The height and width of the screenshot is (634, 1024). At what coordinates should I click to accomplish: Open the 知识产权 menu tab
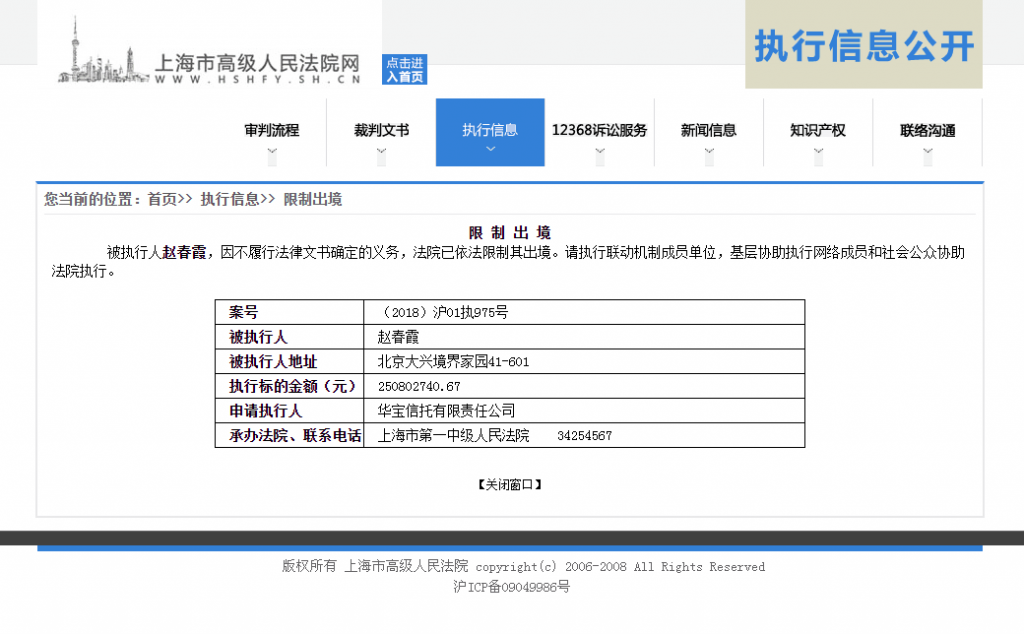click(817, 130)
